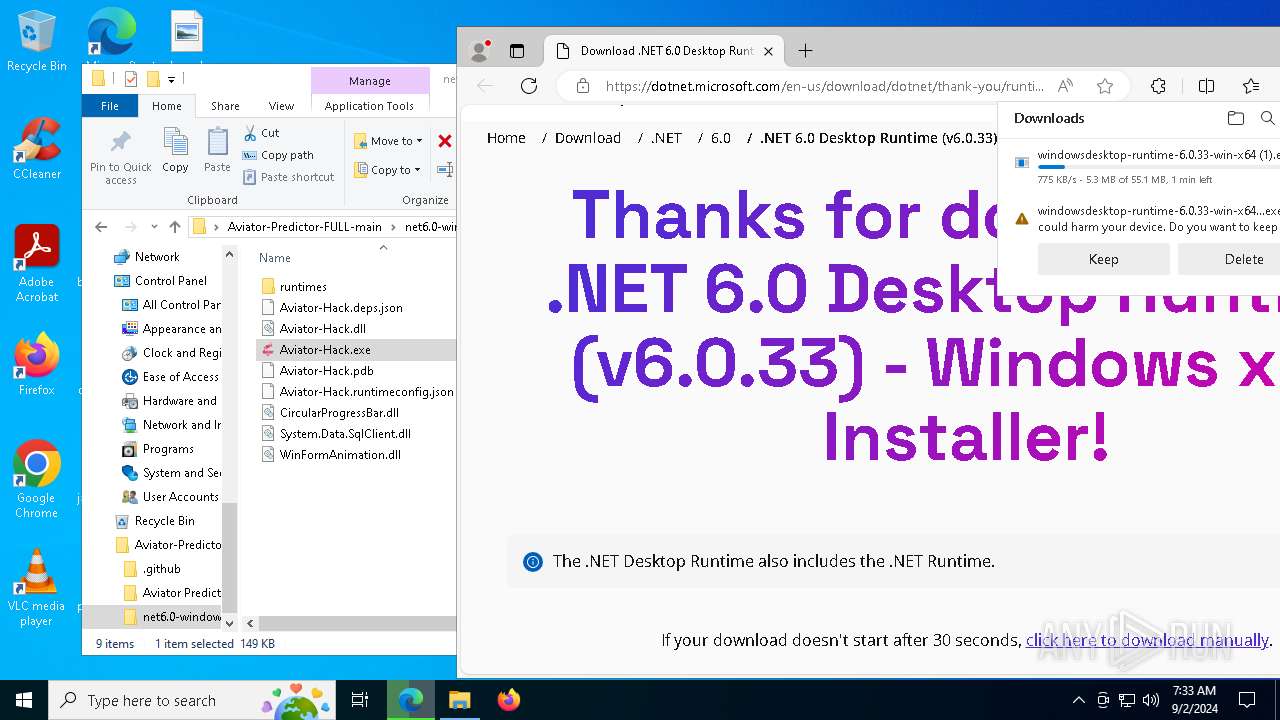This screenshot has width=1280, height=720.
Task: Open Firefox from the taskbar
Action: tap(509, 700)
